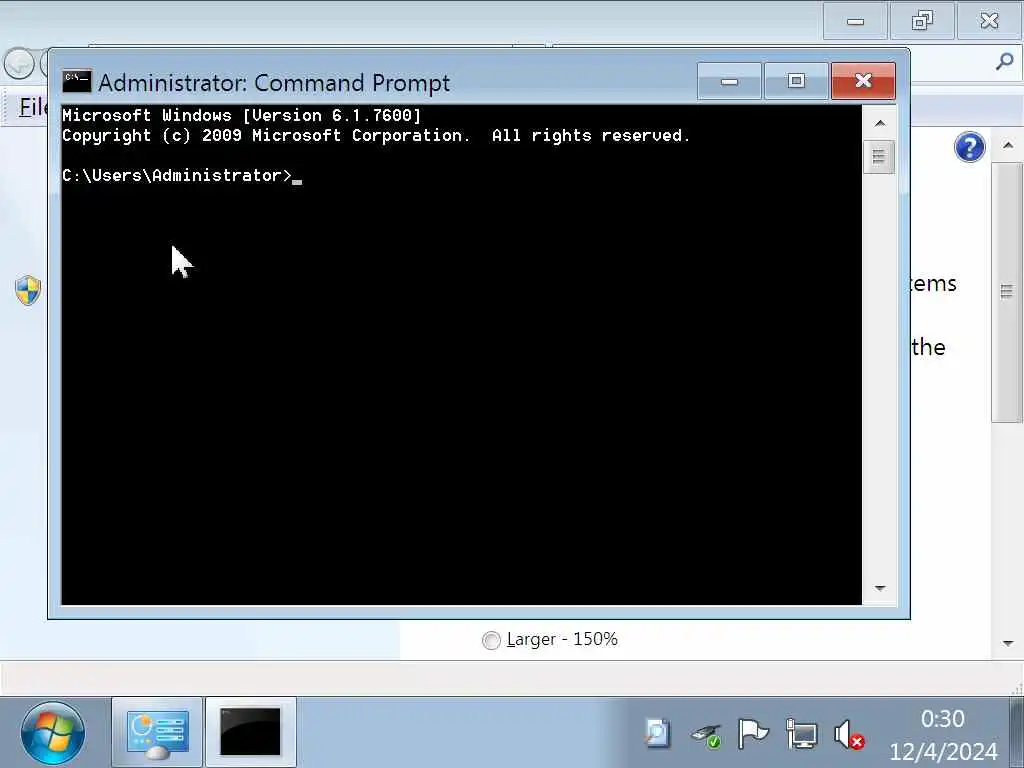Switch to Command Prompt taskbar button

[251, 733]
